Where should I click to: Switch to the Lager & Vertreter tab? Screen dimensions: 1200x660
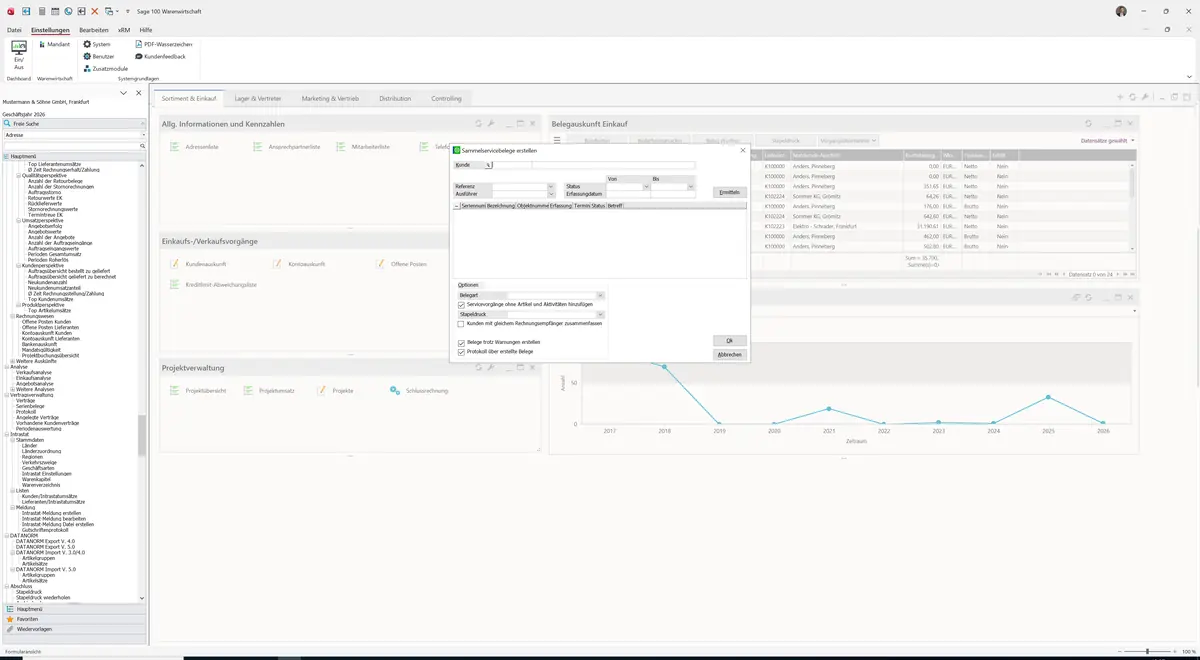point(258,99)
